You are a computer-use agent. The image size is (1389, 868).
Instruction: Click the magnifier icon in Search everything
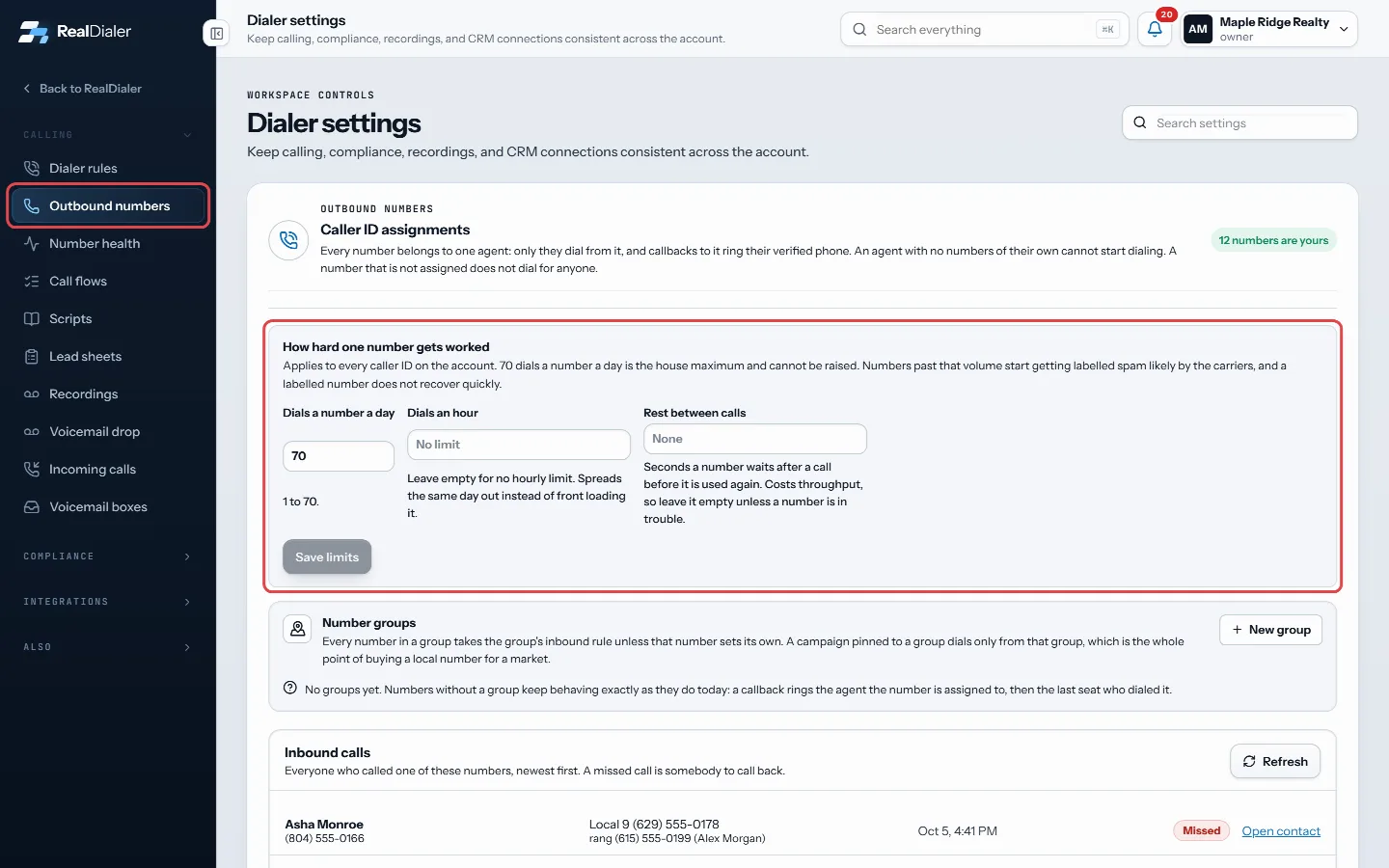tap(859, 29)
